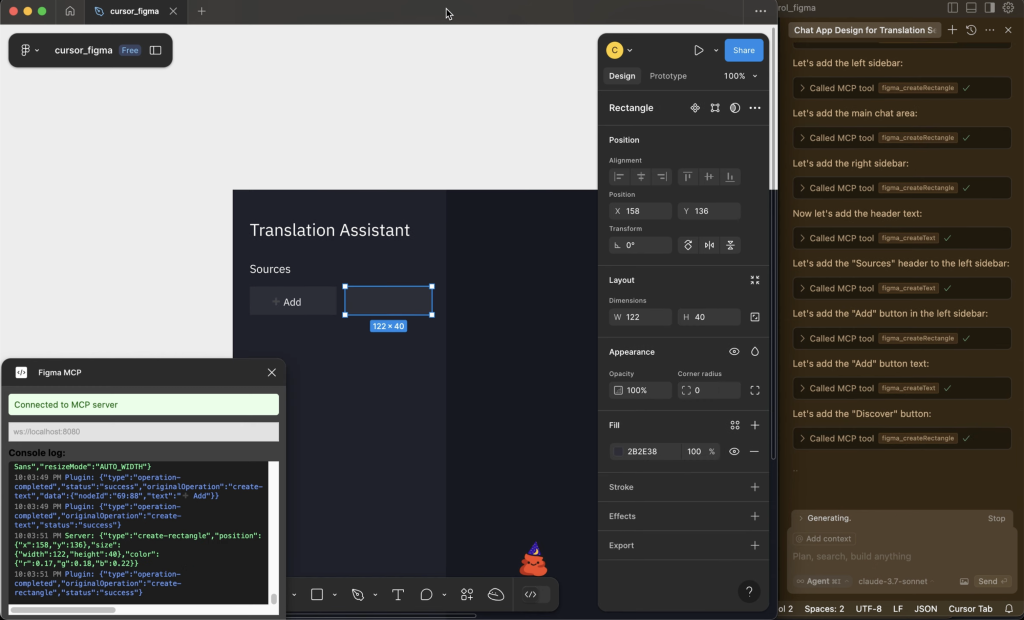Open the 100% zoom level dropdown
The width and height of the screenshot is (1024, 620).
click(x=741, y=76)
